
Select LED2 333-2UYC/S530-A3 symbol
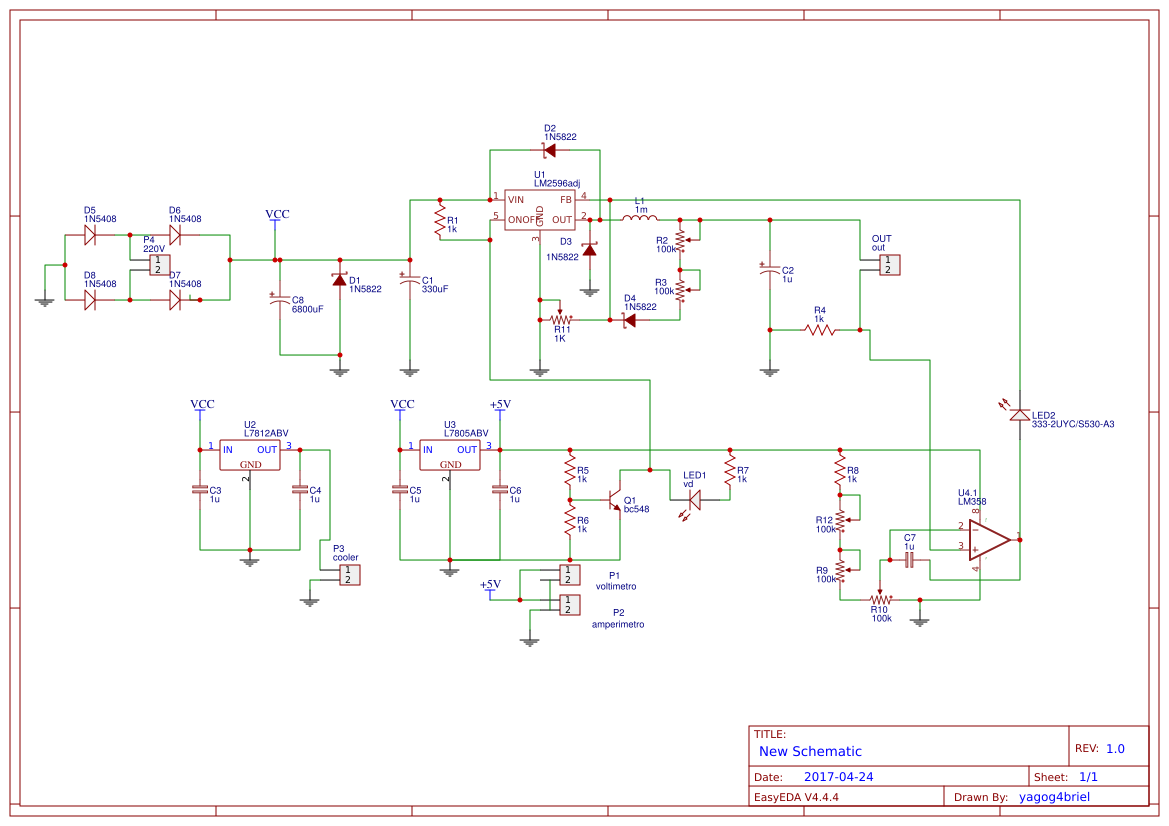pos(1018,415)
